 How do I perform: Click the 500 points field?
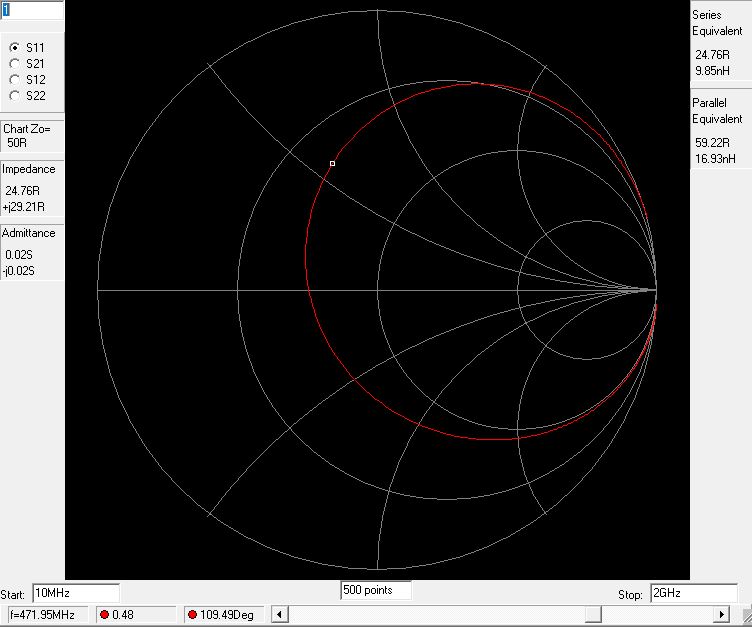(376, 590)
